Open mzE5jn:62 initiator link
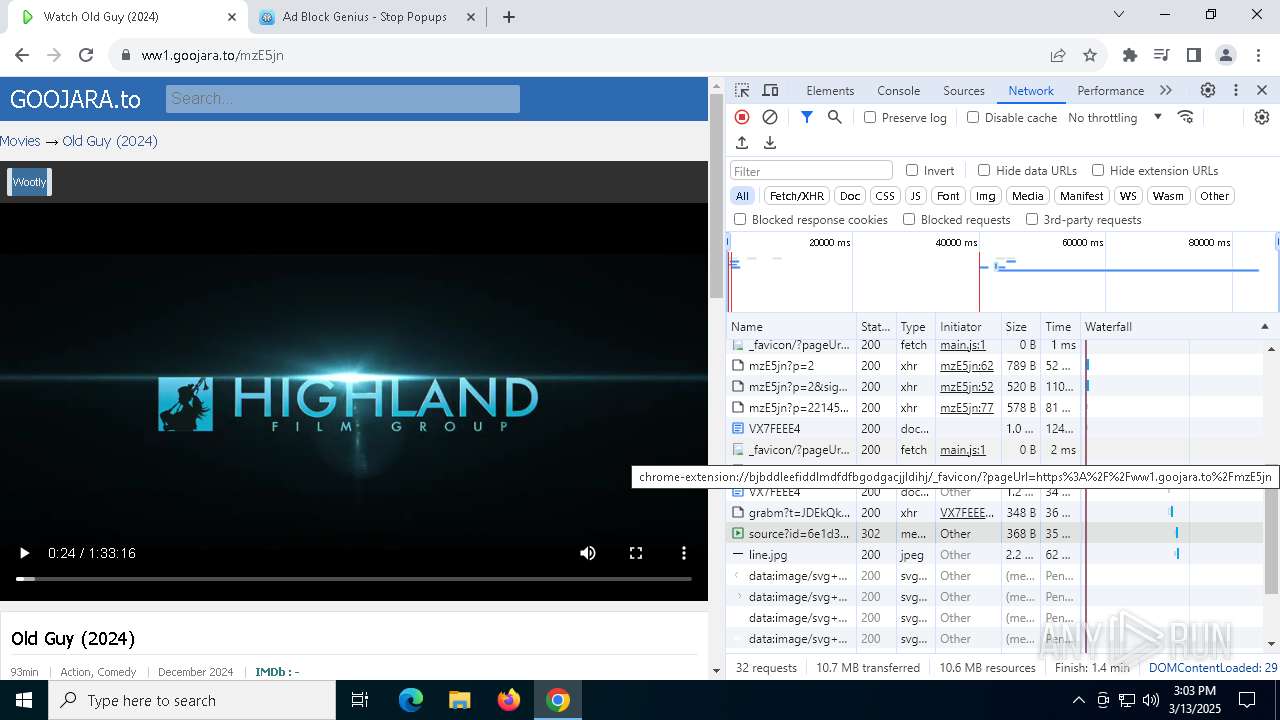1280x720 pixels. [967, 366]
